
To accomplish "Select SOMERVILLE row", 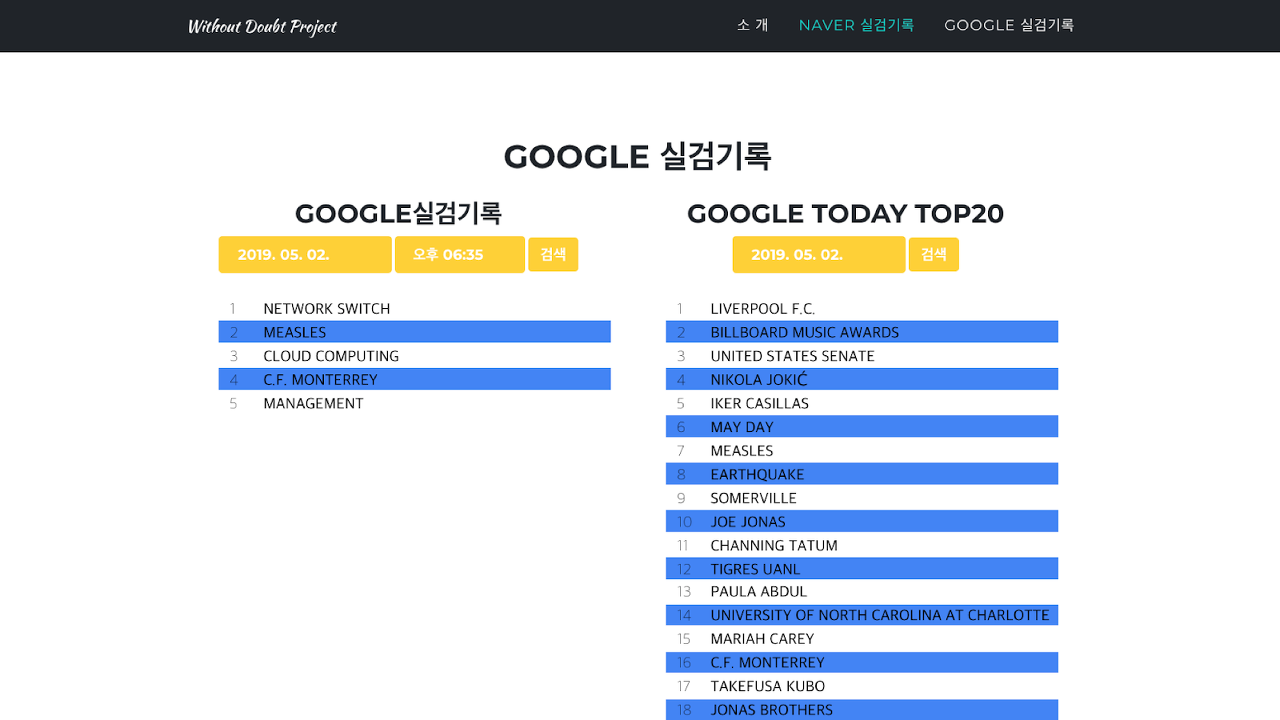I will (862, 498).
